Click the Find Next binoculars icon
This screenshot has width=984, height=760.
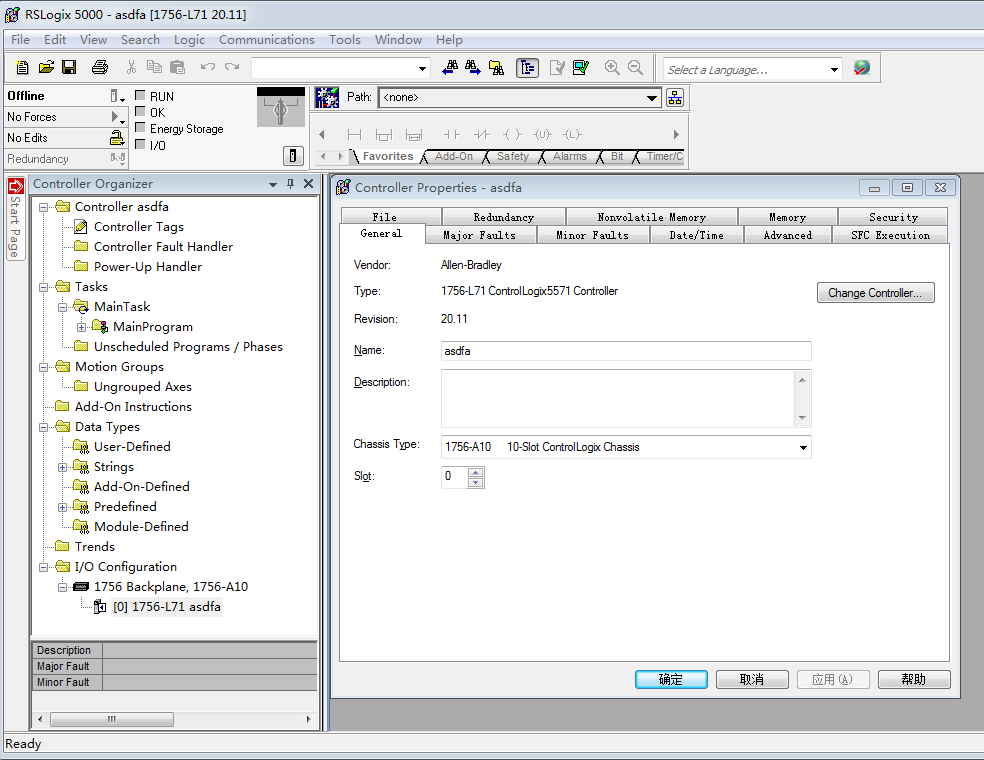point(473,68)
